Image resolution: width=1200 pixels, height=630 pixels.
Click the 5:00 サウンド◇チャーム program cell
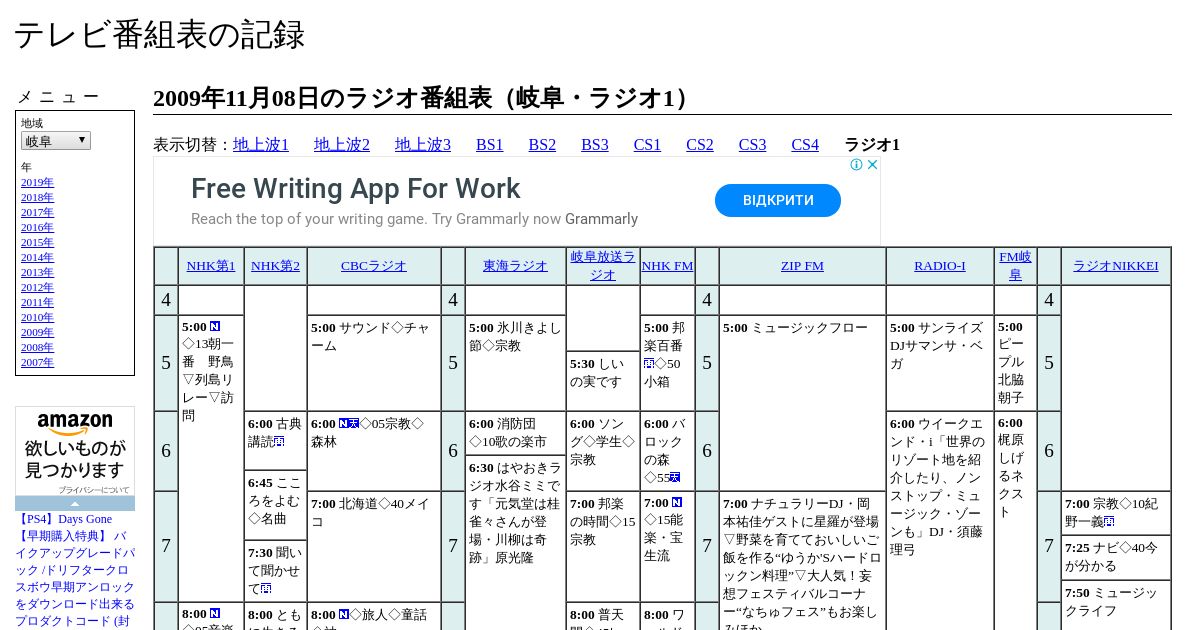374,363
